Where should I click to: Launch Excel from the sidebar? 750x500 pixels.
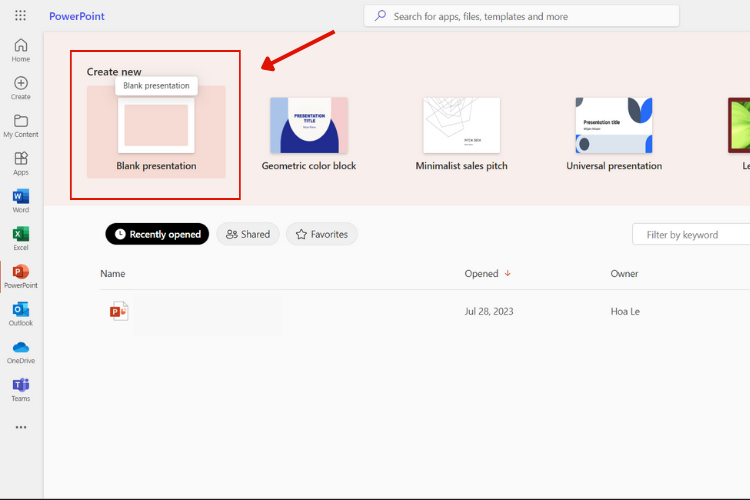21,239
